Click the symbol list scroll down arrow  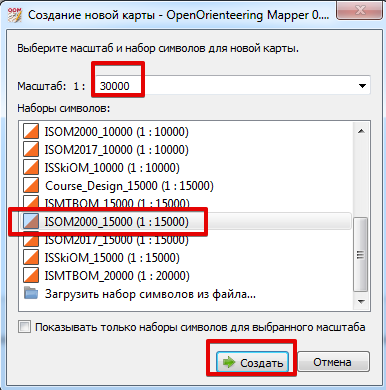(361, 301)
